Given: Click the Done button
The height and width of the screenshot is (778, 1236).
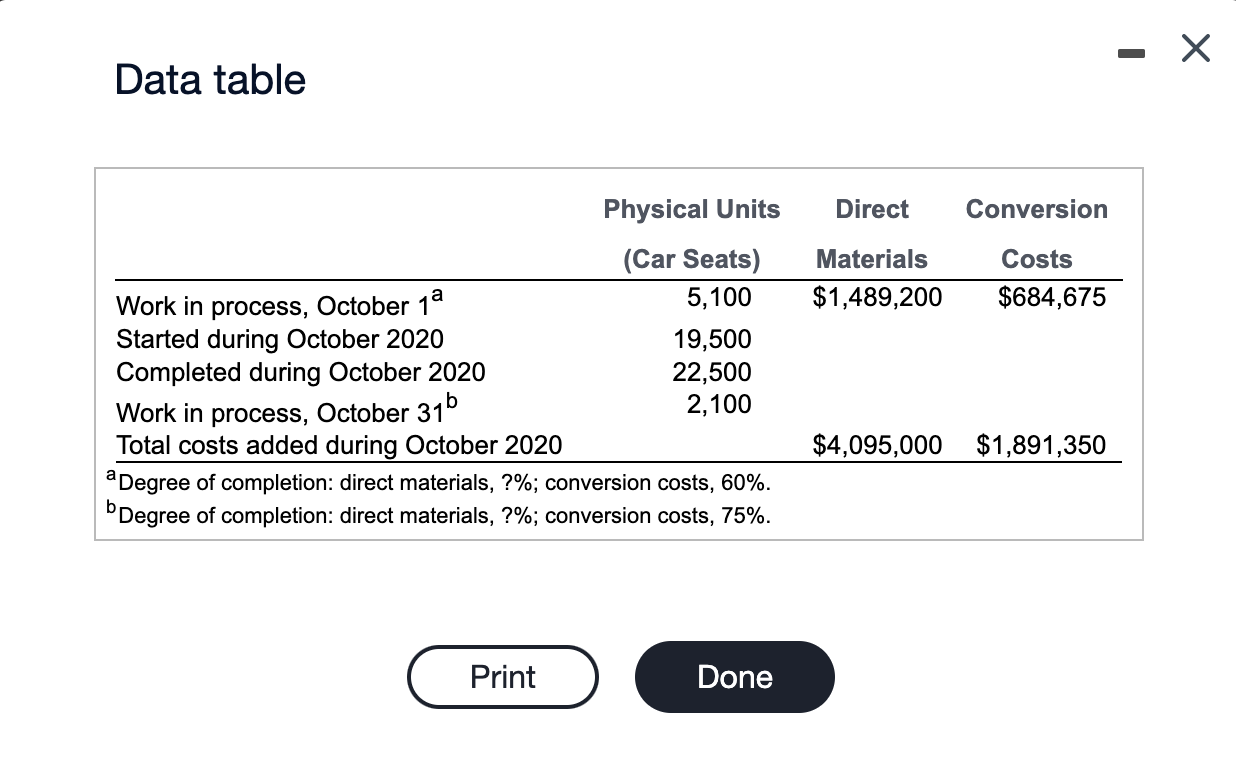Looking at the screenshot, I should coord(734,677).
